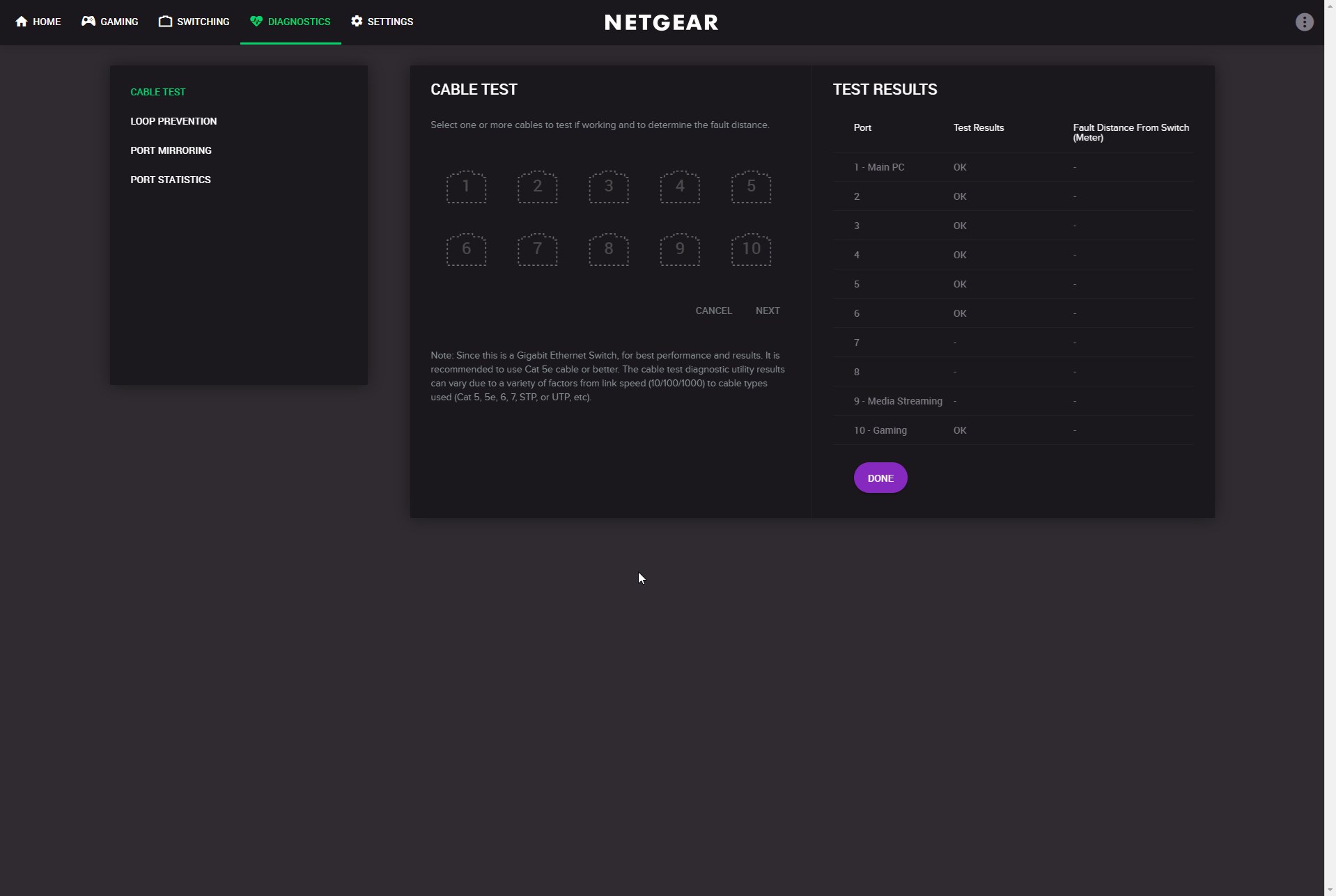Click the NETGEAR logo
This screenshot has height=896, width=1336.
pyautogui.click(x=661, y=22)
